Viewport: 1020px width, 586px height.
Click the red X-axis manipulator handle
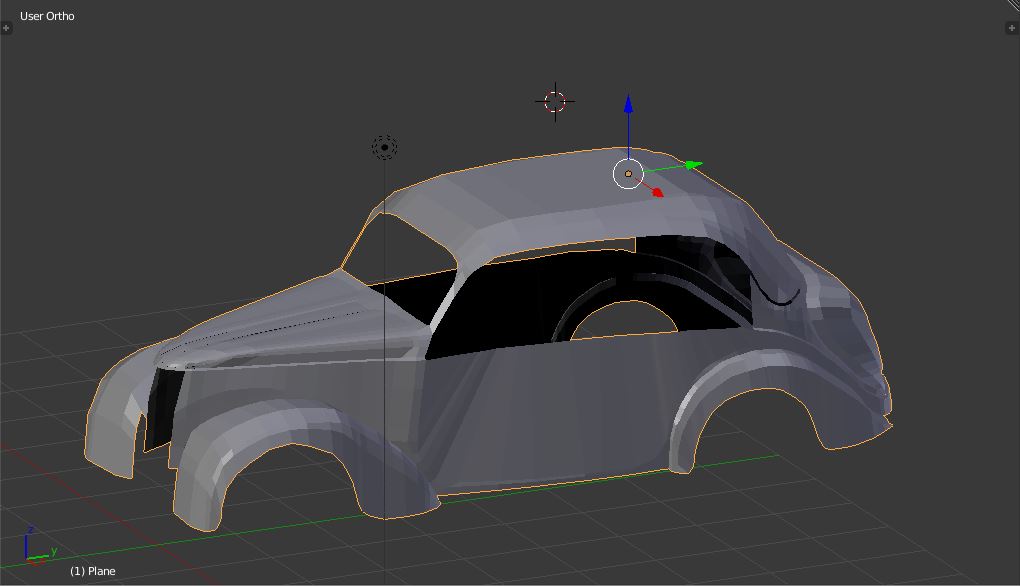pyautogui.click(x=658, y=193)
